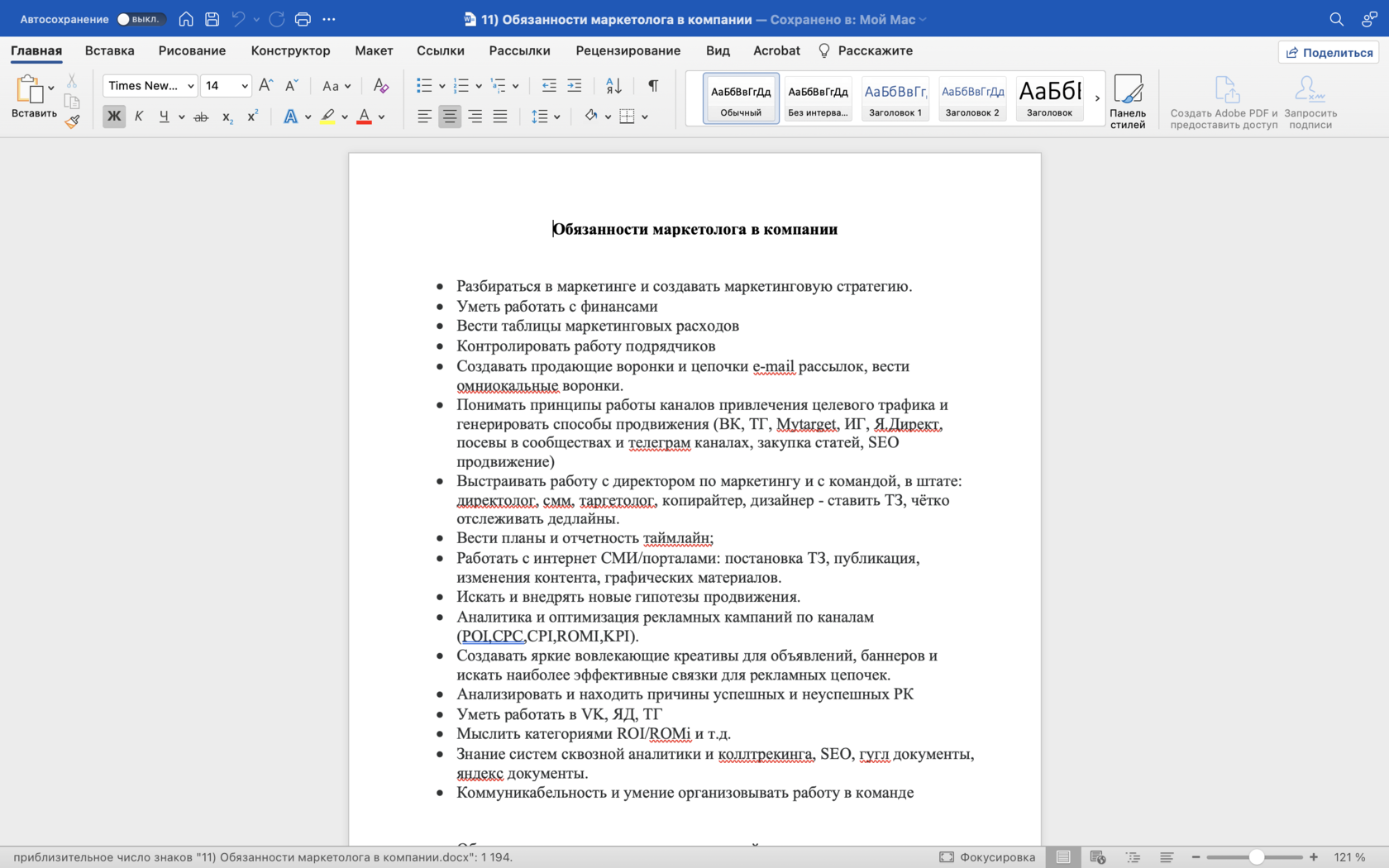Select the Заголовок 1 style thumbnail
The height and width of the screenshot is (868, 1389).
895,98
